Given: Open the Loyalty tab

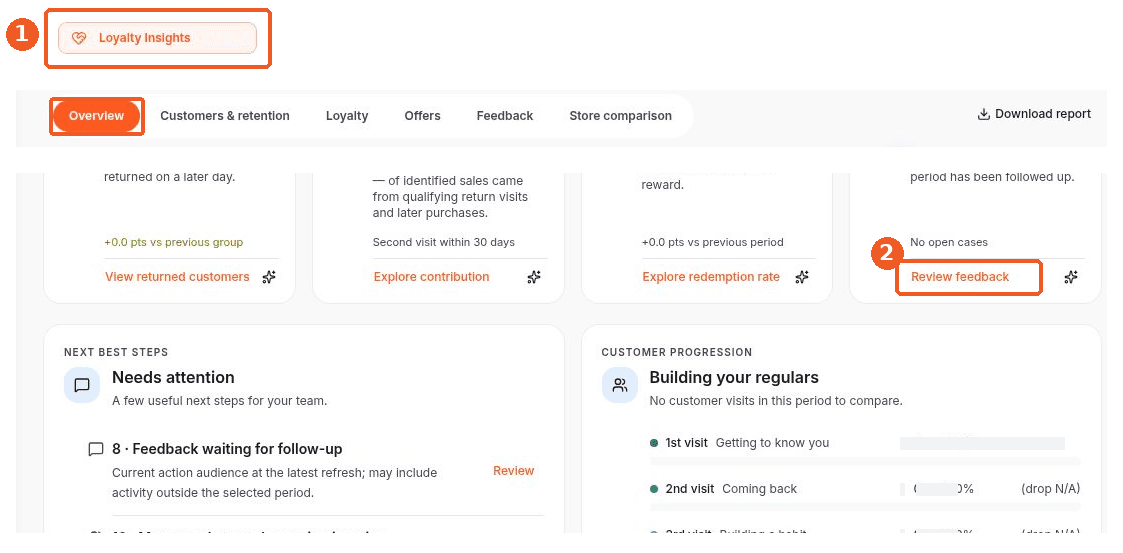Looking at the screenshot, I should (347, 116).
